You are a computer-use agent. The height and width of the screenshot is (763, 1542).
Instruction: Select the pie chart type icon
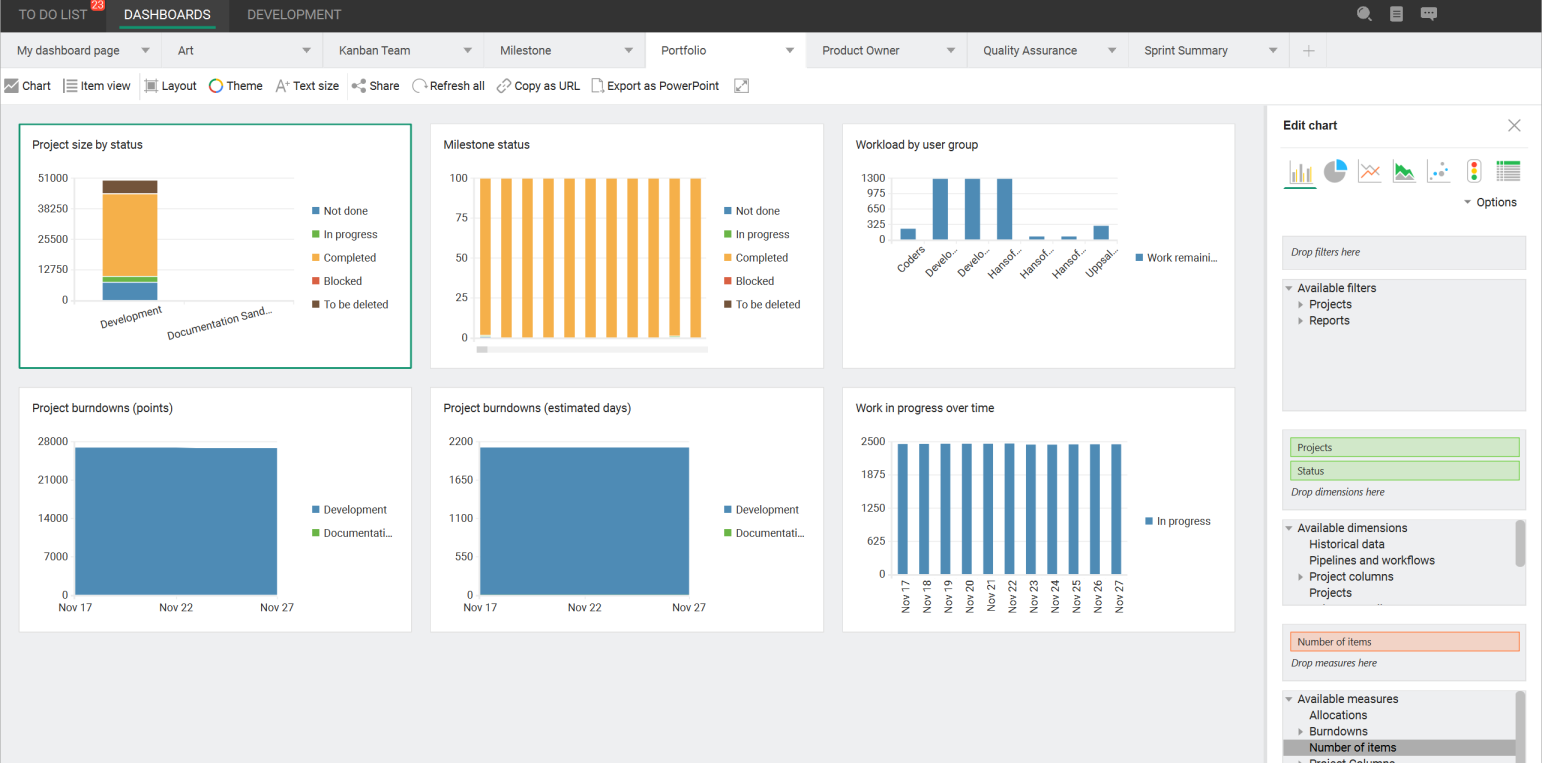tap(1335, 172)
